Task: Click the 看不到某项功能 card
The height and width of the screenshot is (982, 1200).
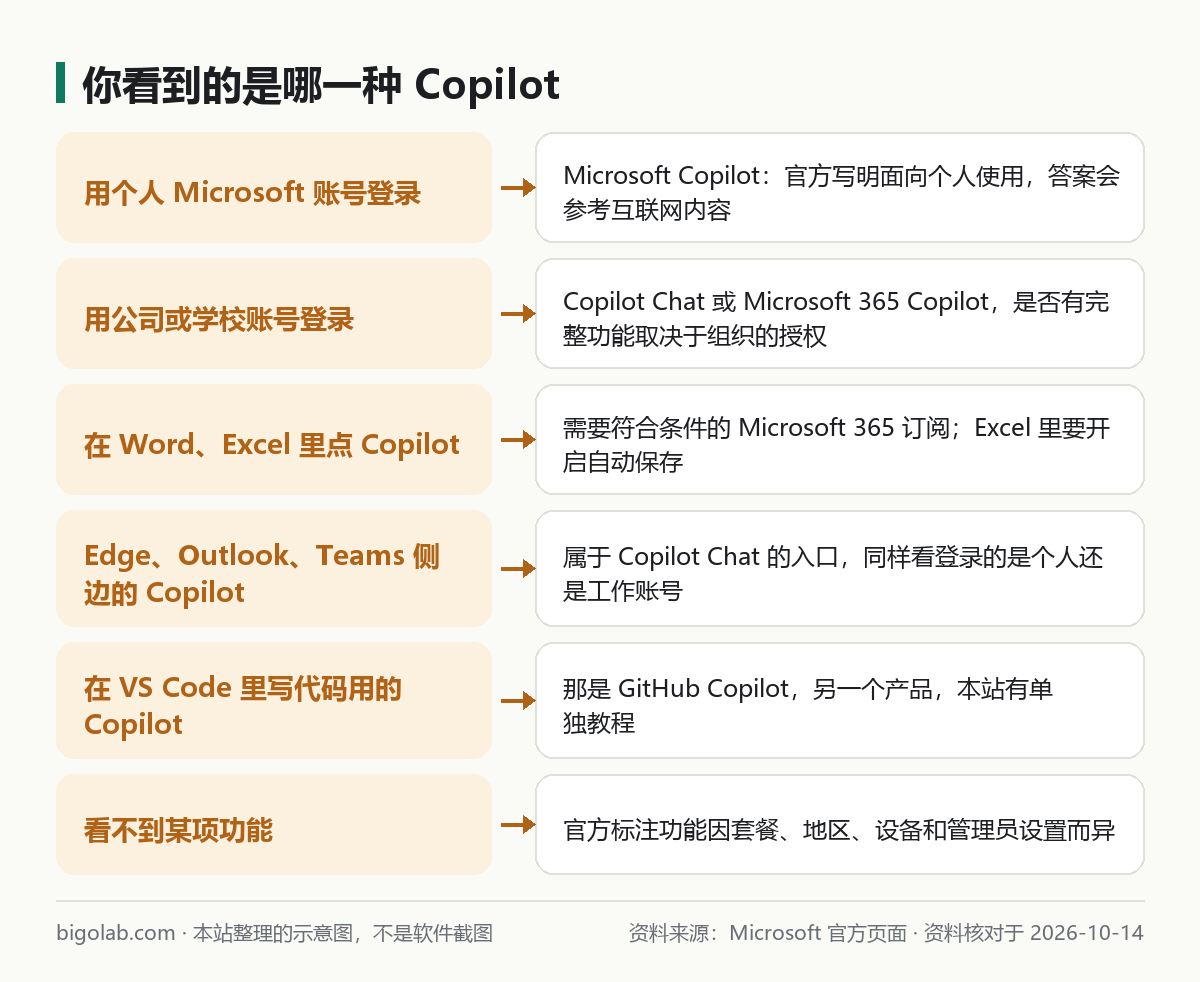Action: (274, 824)
